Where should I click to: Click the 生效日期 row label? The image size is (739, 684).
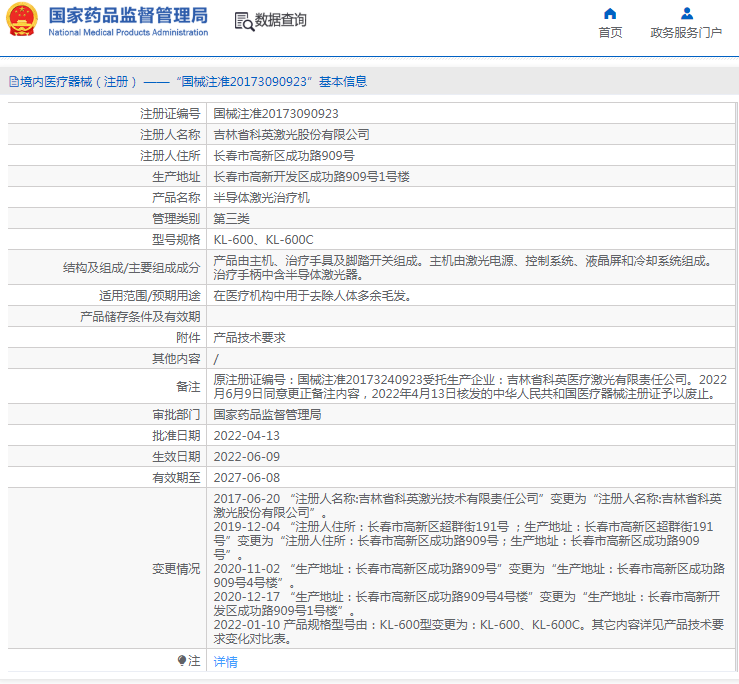tap(176, 457)
